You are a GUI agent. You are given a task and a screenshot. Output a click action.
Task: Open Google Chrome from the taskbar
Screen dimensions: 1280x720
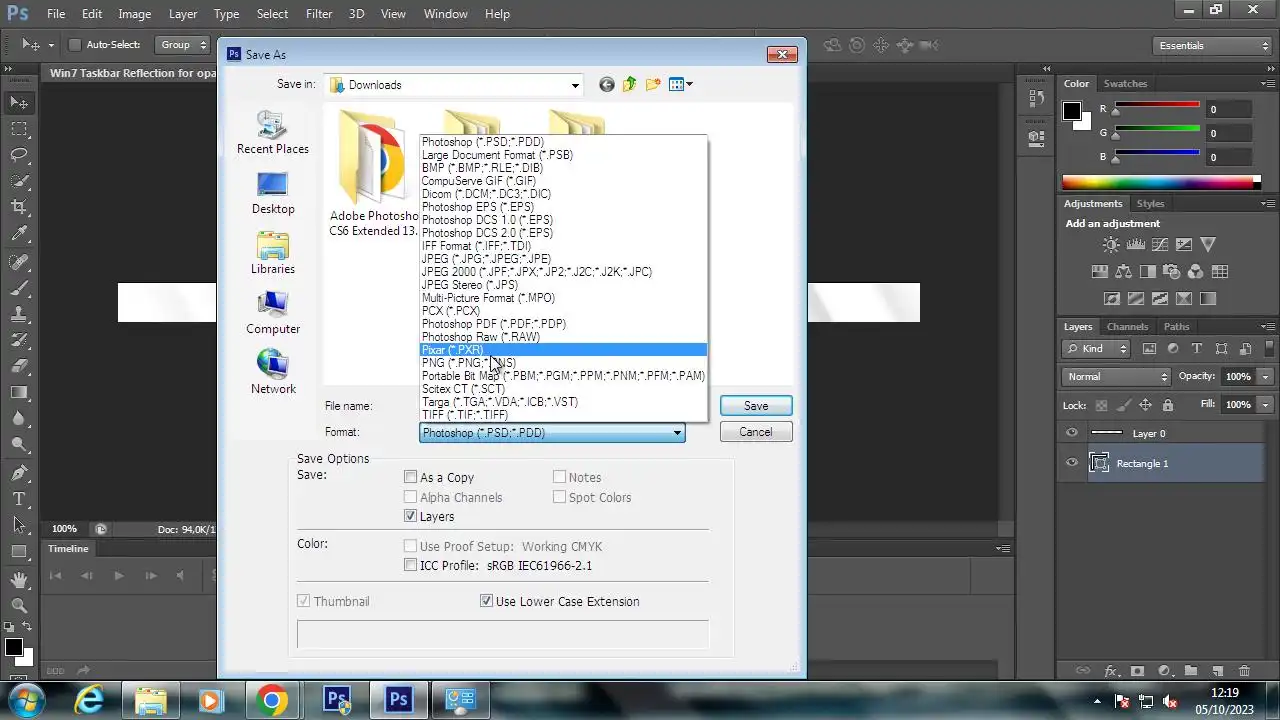[272, 700]
